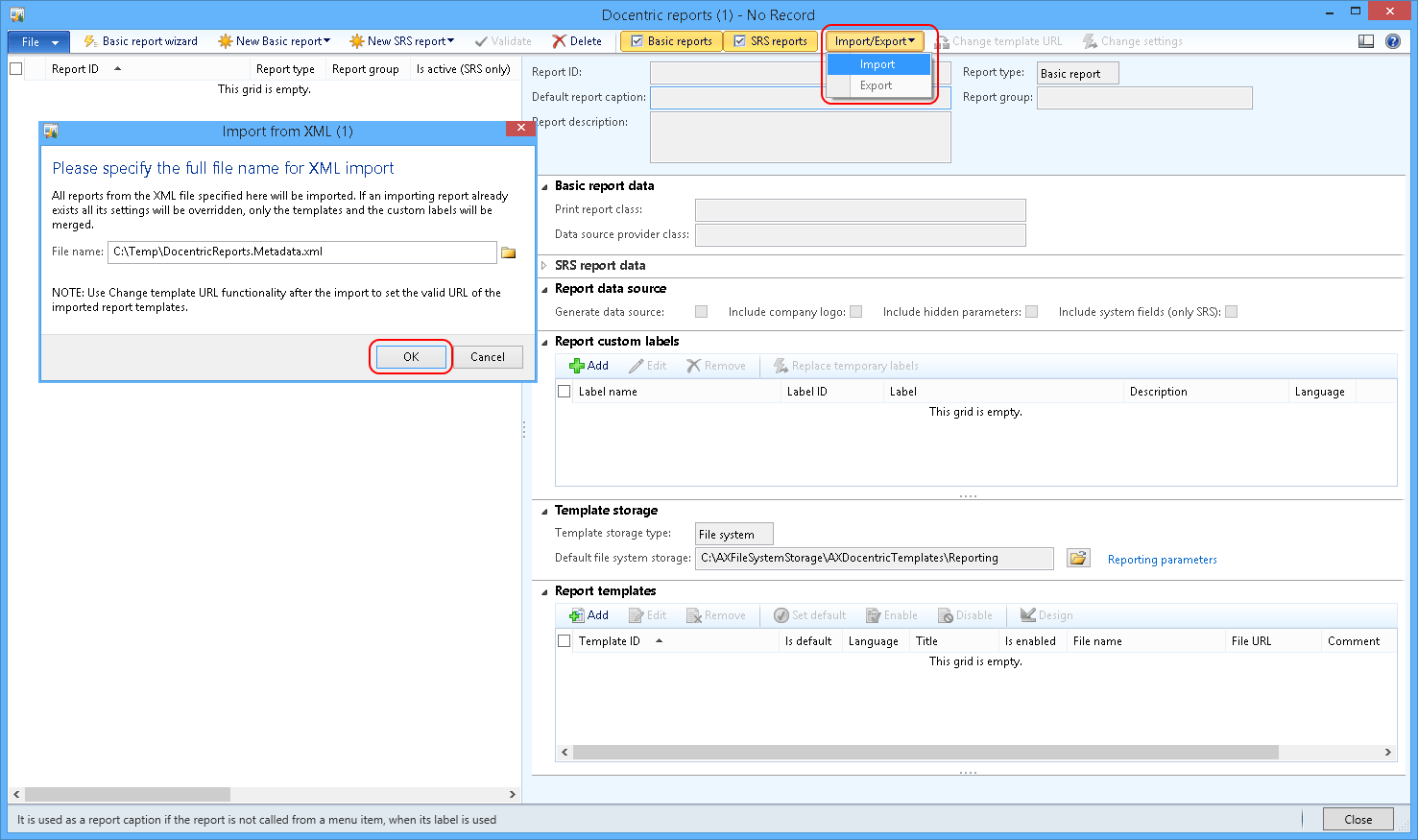The image size is (1418, 840).
Task: Open the Reporting parameters link
Action: (1163, 560)
